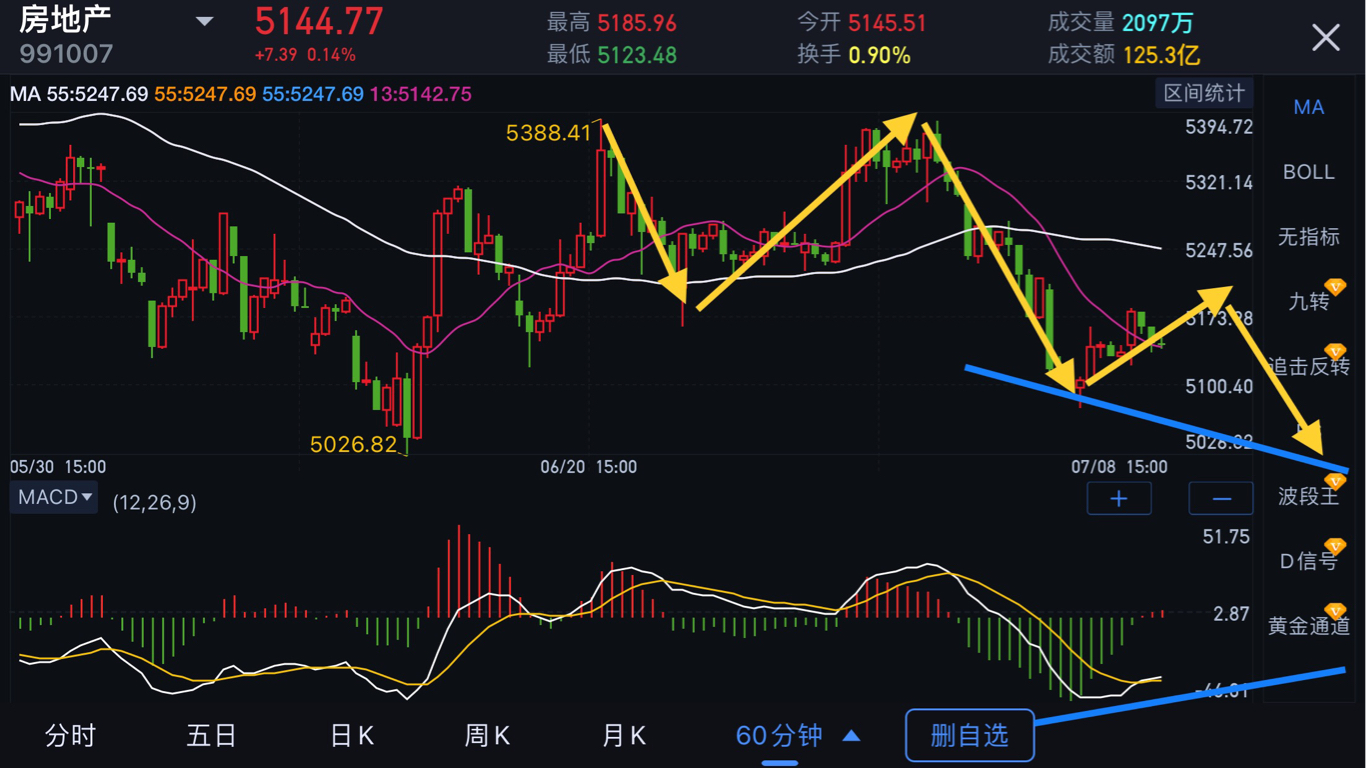This screenshot has width=1366, height=768.
Task: Switch to the 周K tab
Action: click(x=487, y=737)
